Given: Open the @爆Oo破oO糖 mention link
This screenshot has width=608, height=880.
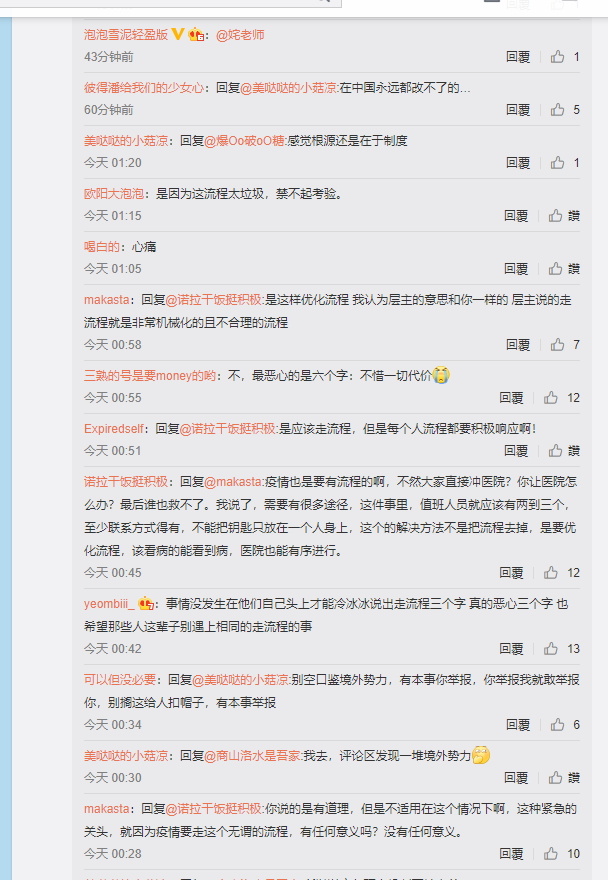Looking at the screenshot, I should tap(244, 140).
